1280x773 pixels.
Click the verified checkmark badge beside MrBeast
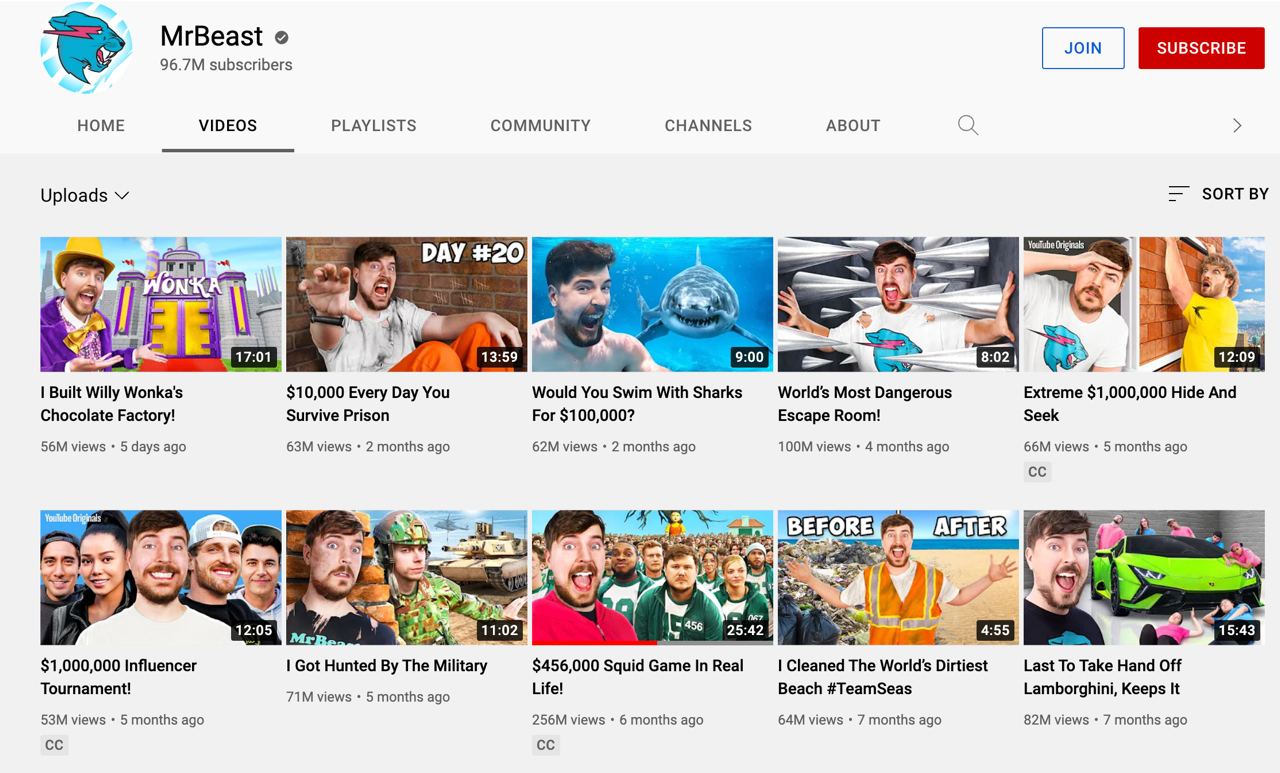coord(282,37)
